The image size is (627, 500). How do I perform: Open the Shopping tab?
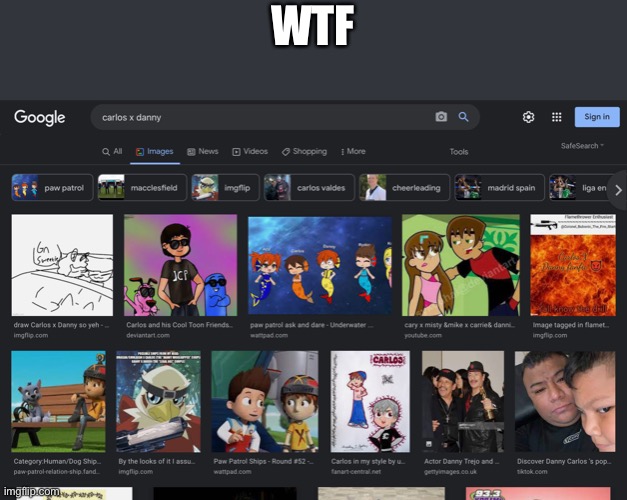coord(304,152)
